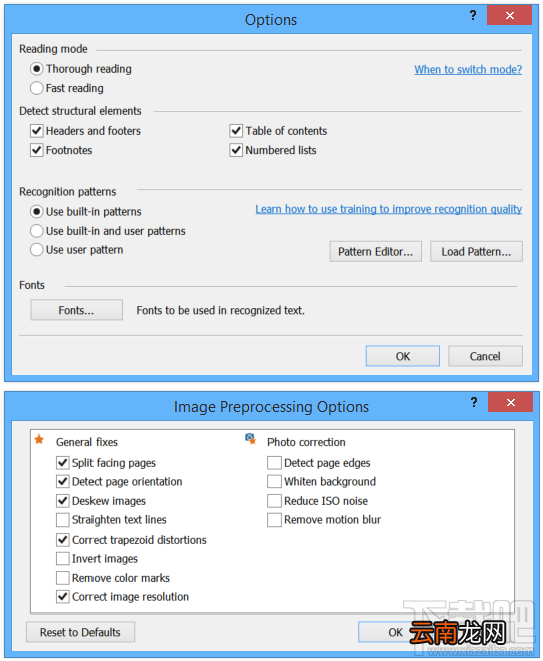Close the Options dialog with red X
This screenshot has height=661, width=543.
509,15
